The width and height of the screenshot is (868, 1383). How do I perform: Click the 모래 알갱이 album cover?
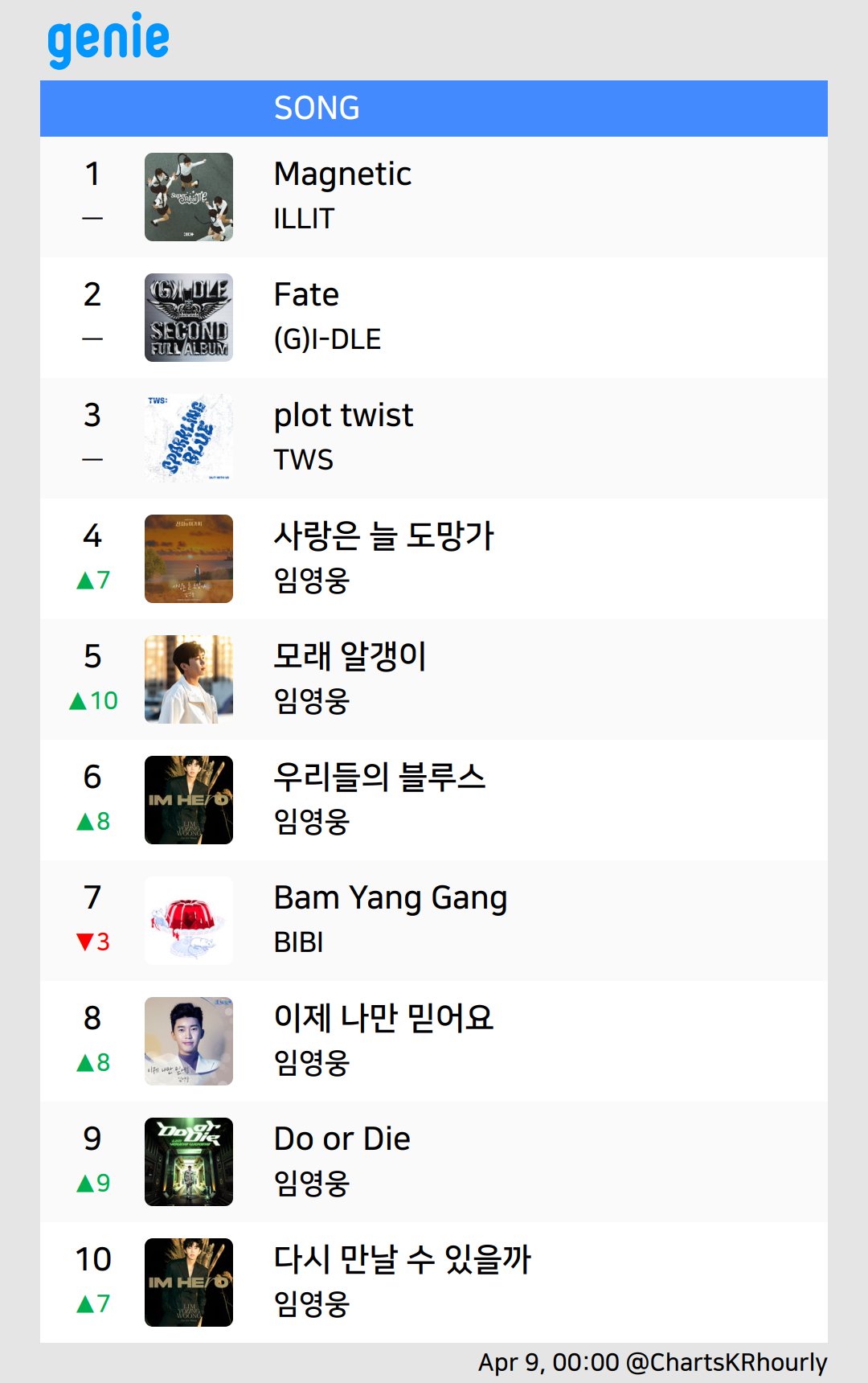tap(189, 679)
